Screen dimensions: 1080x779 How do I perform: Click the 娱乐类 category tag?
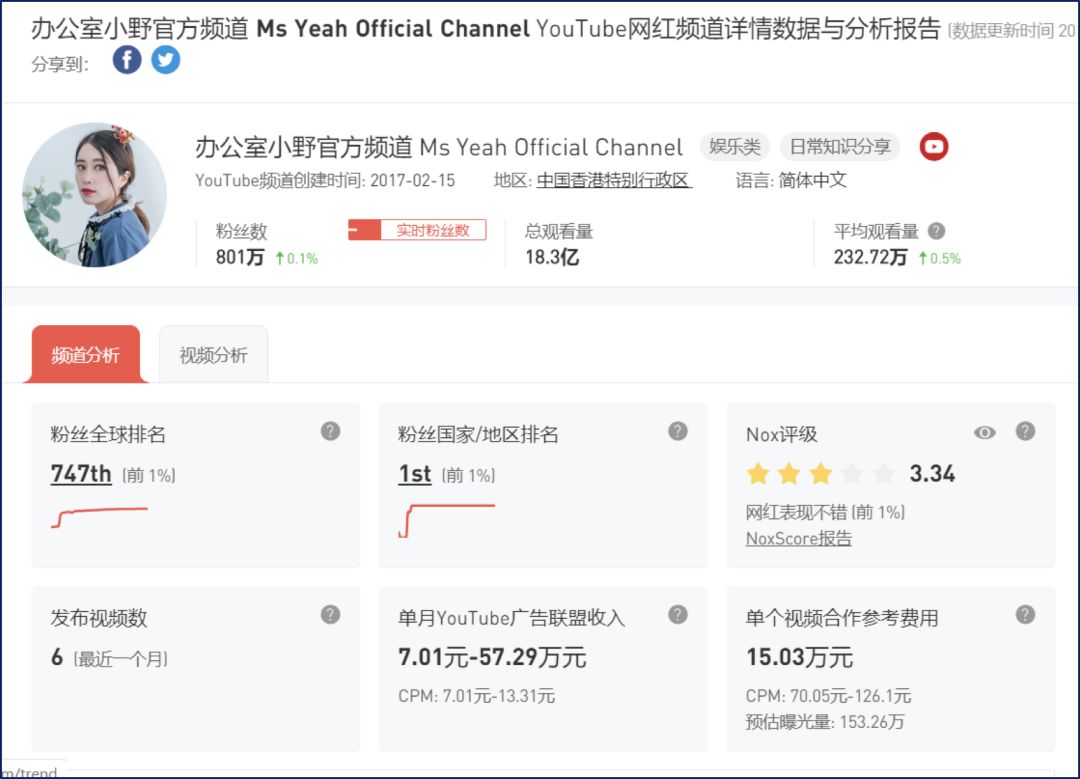click(x=735, y=147)
